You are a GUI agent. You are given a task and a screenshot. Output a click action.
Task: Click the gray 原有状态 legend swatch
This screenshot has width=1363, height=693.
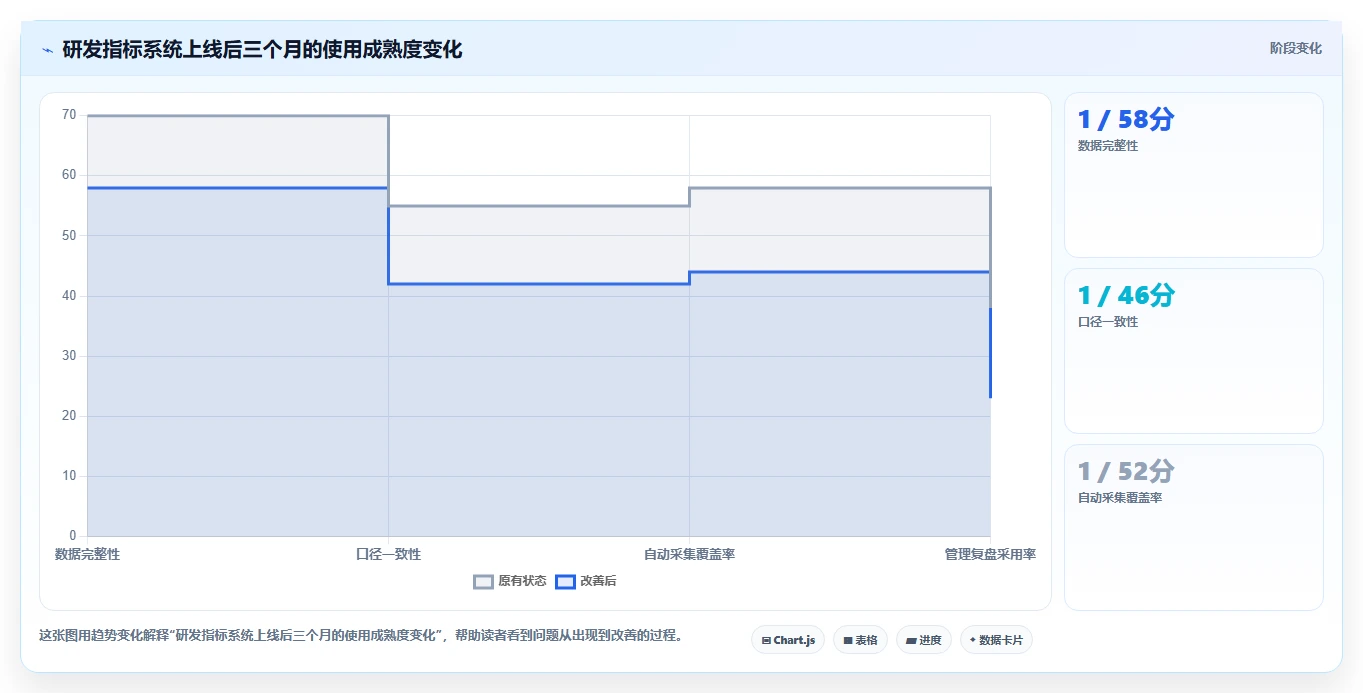(x=484, y=581)
